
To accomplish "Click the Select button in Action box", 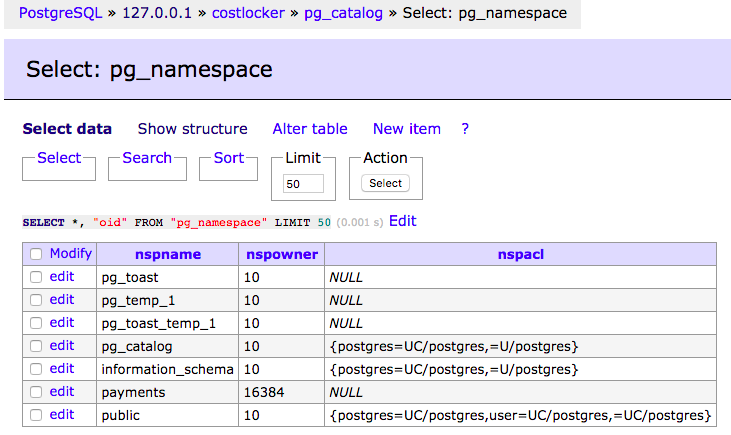I will (386, 183).
